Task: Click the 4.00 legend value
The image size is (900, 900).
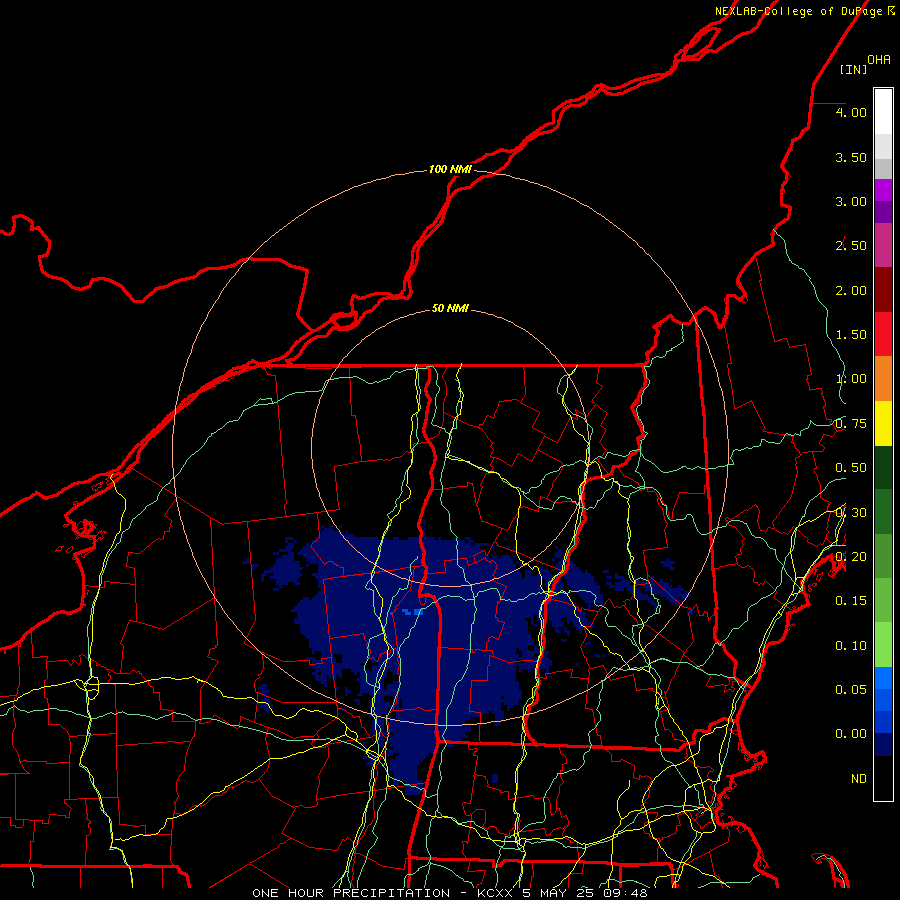Action: 851,112
